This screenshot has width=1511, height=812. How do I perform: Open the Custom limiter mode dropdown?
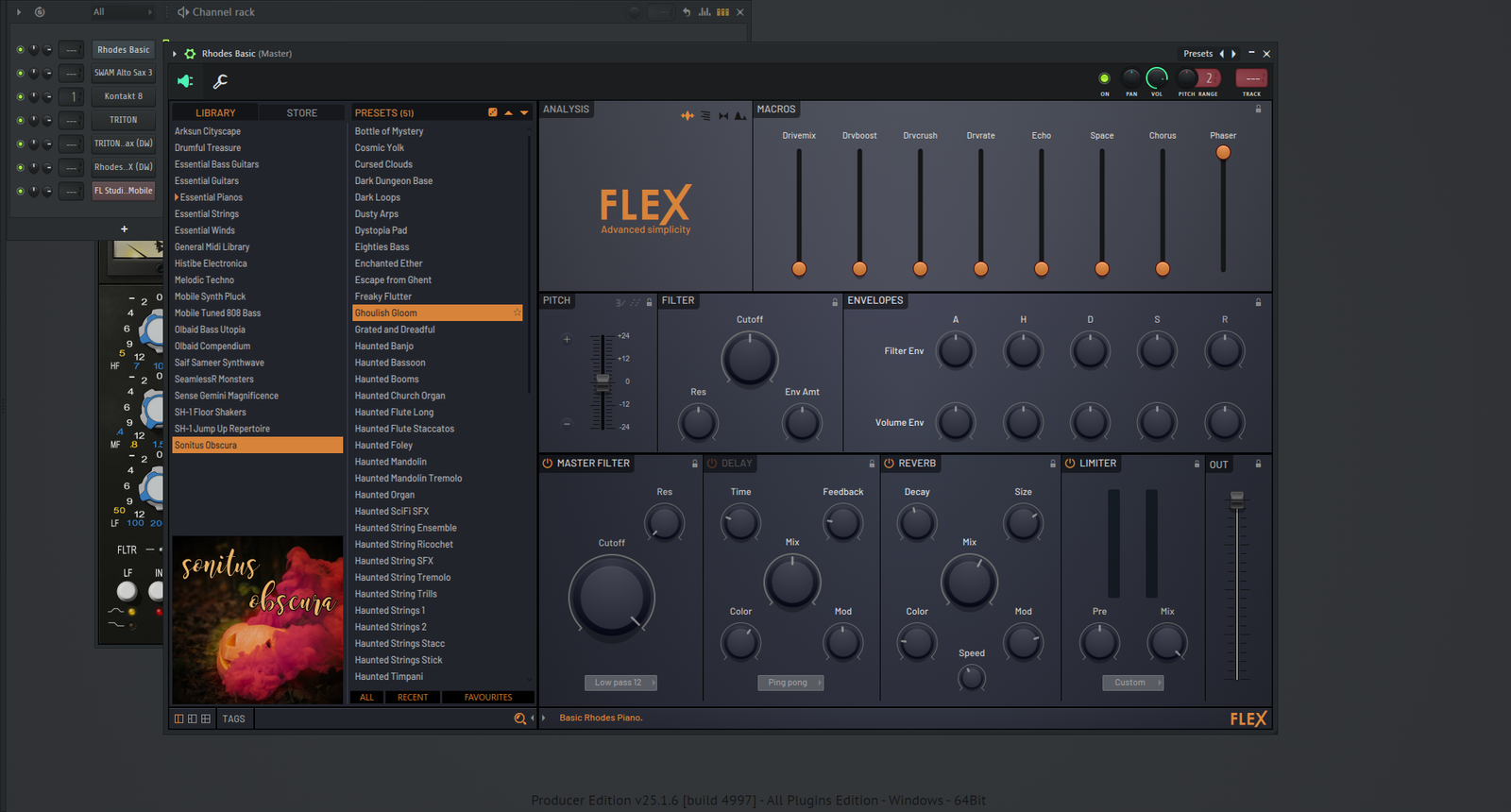pos(1132,683)
